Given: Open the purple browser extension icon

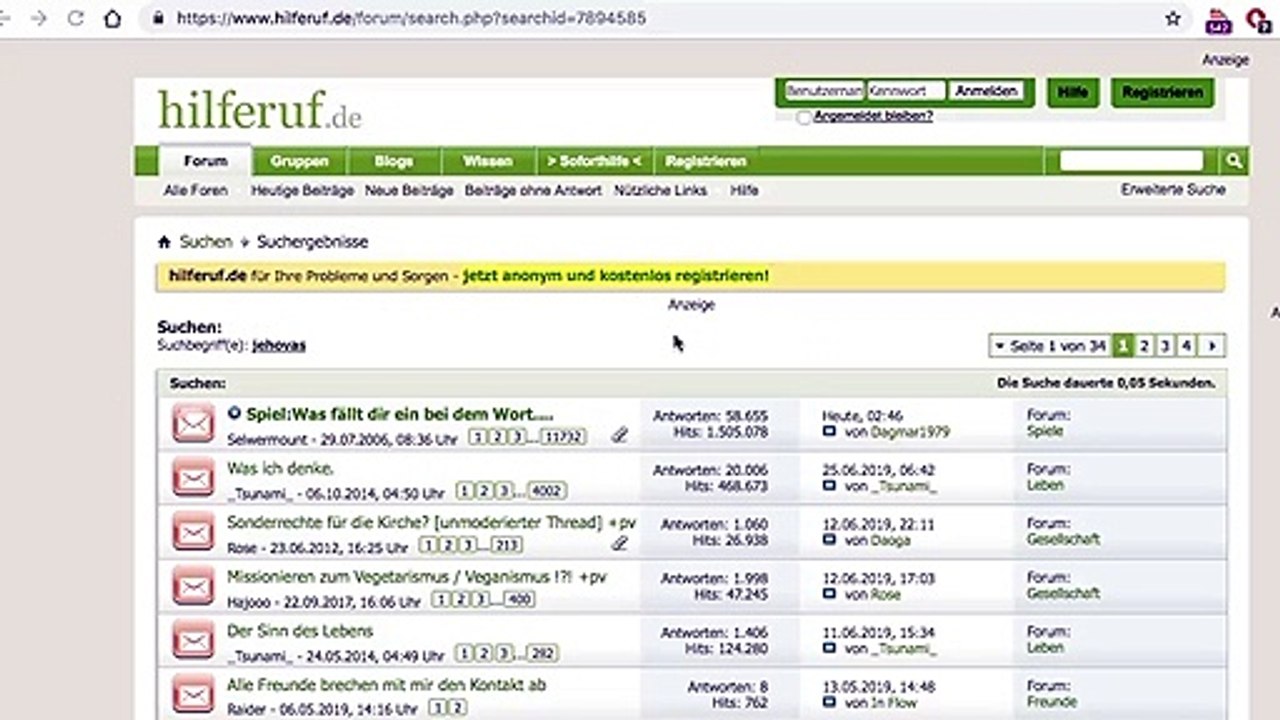Looking at the screenshot, I should click(1218, 19).
